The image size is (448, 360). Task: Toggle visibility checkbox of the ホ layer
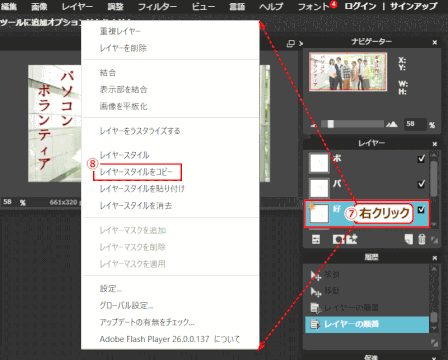coord(421,158)
